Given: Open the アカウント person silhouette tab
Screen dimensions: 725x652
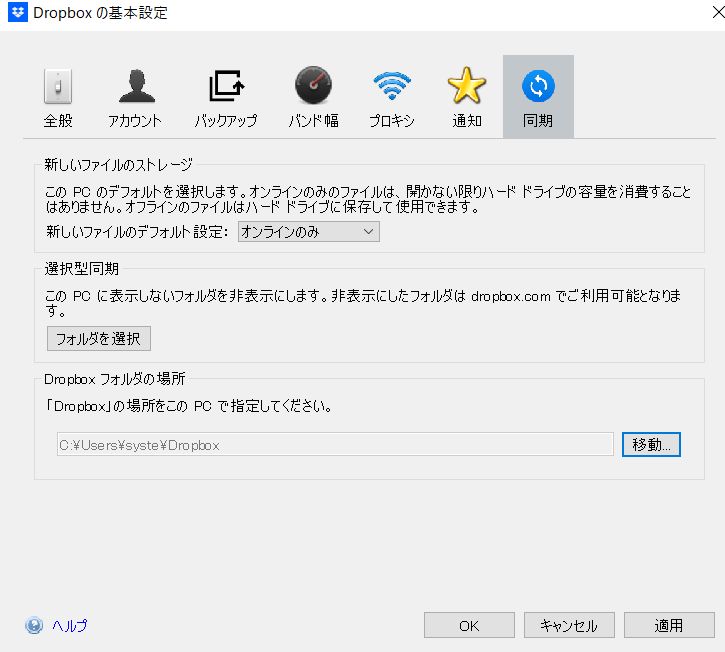Looking at the screenshot, I should (135, 98).
